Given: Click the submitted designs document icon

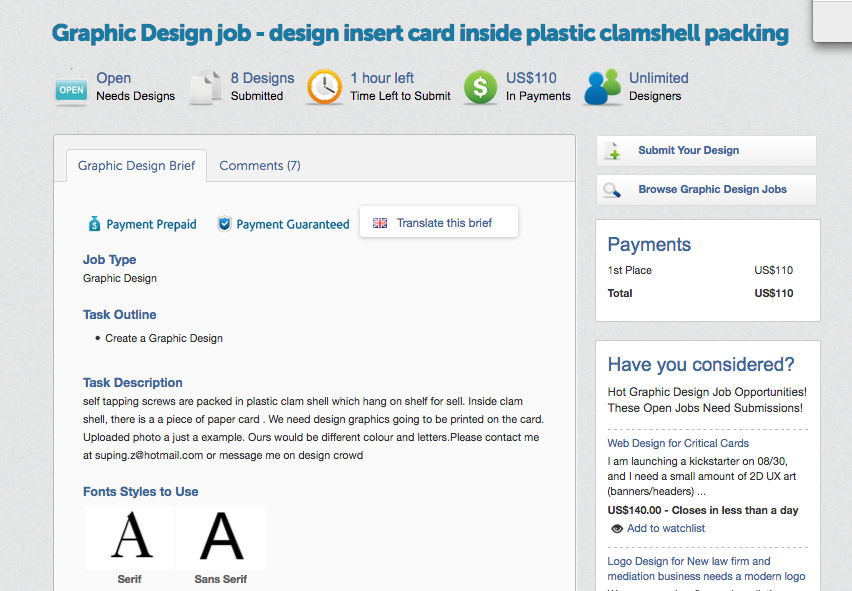Looking at the screenshot, I should 205,87.
